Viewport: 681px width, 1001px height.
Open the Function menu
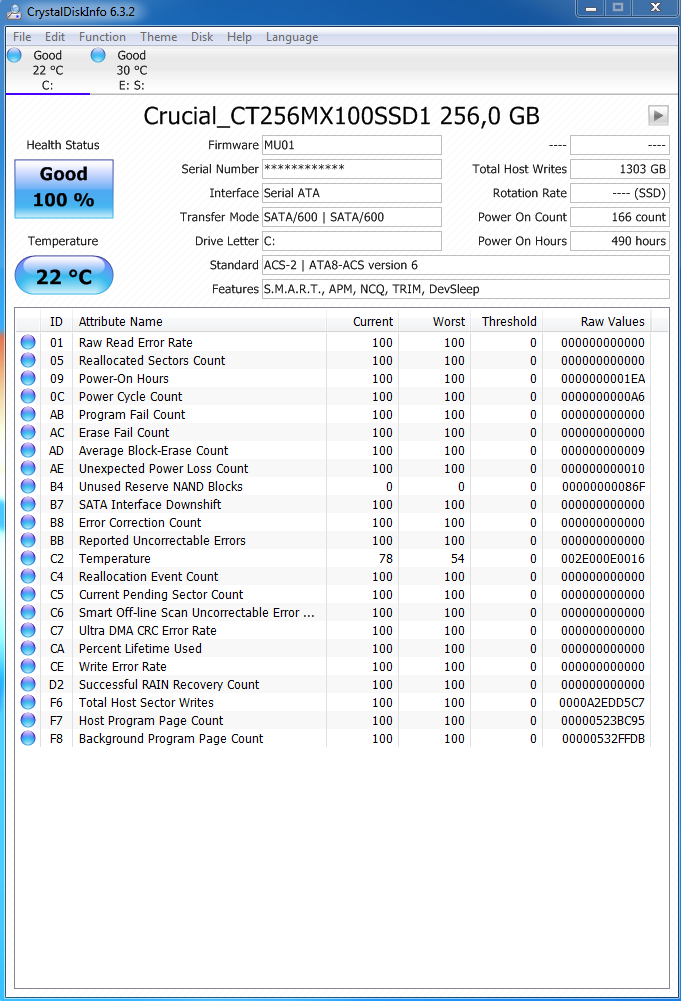coord(102,37)
